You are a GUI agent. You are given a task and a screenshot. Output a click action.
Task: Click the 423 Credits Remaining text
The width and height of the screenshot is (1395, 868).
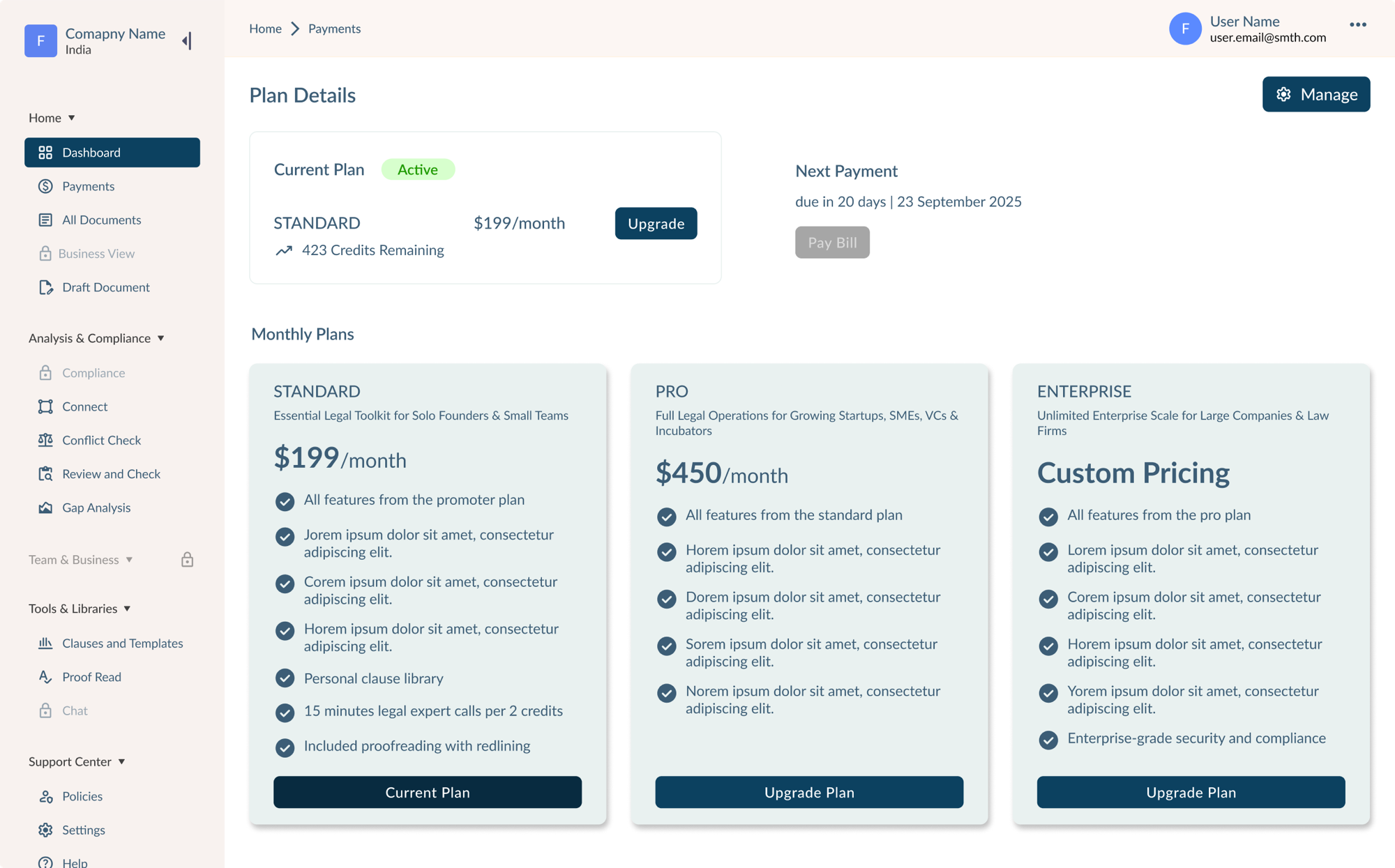pos(372,250)
